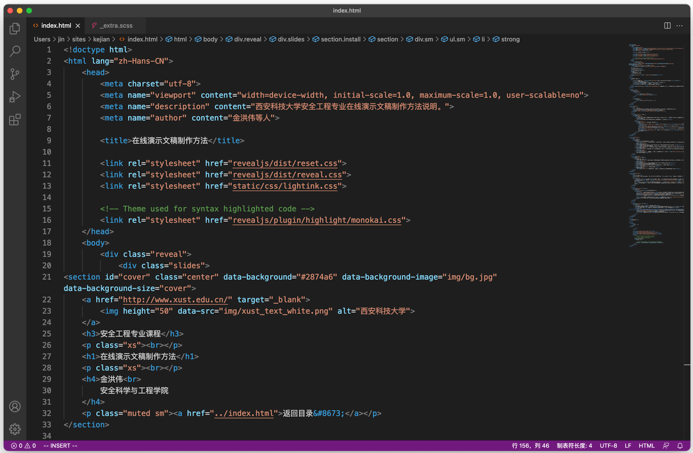Open the notifications bell in status bar
693x453 pixels.
680,446
